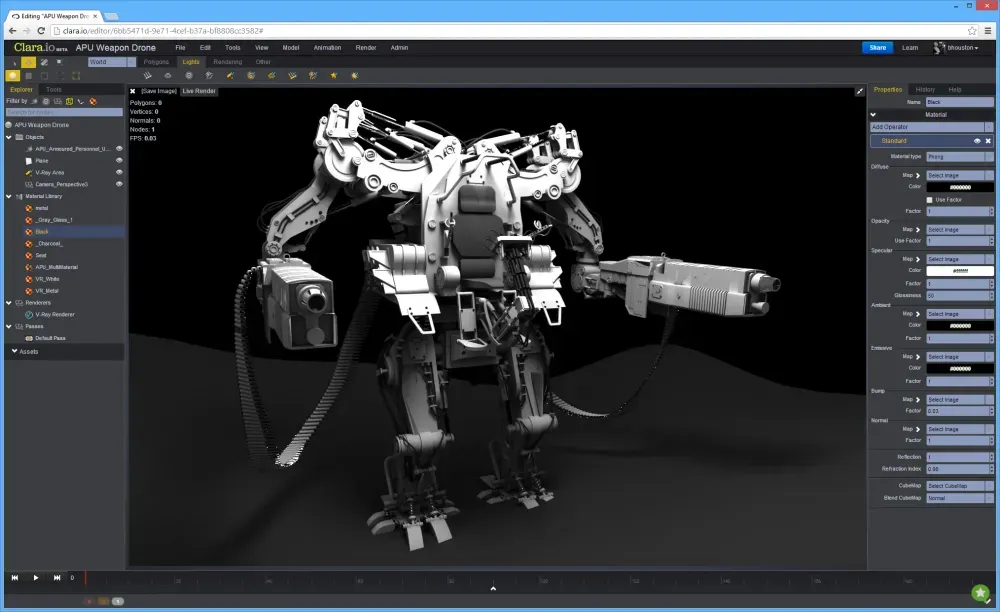Click the pencil icon in the viewport header
The height and width of the screenshot is (612, 1000).
tap(858, 91)
